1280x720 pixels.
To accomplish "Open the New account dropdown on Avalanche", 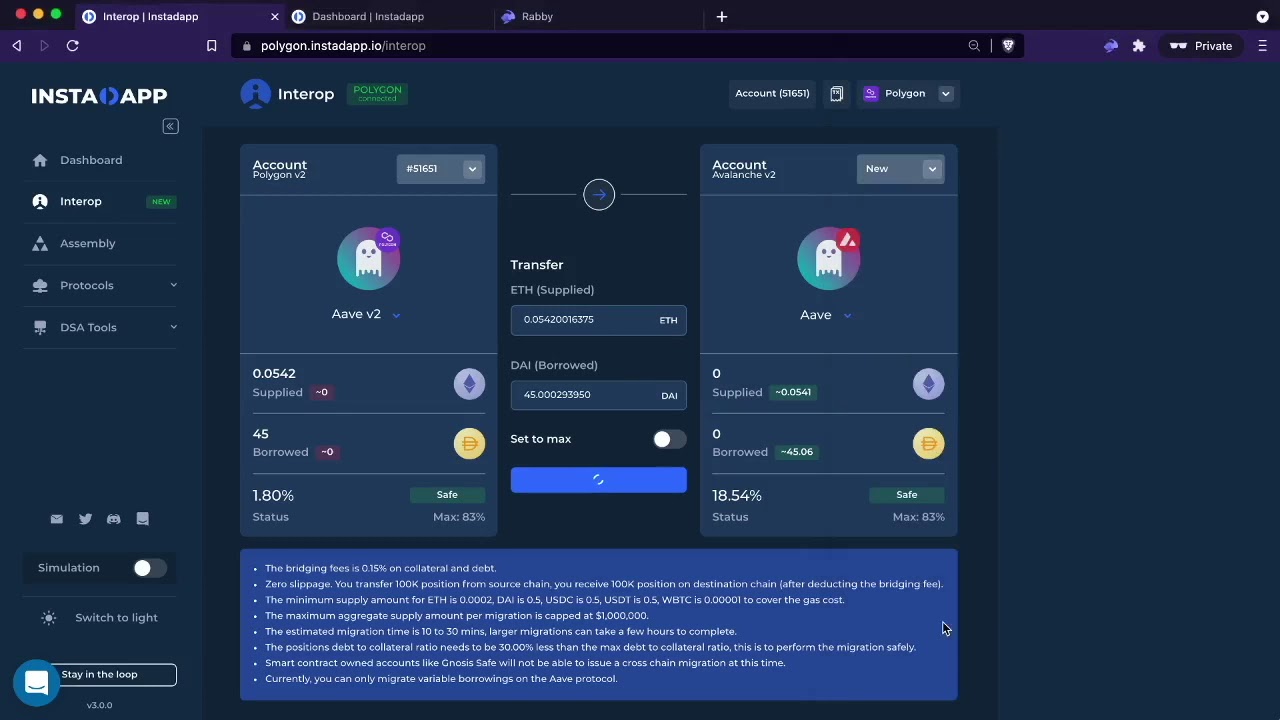I will pyautogui.click(x=900, y=169).
